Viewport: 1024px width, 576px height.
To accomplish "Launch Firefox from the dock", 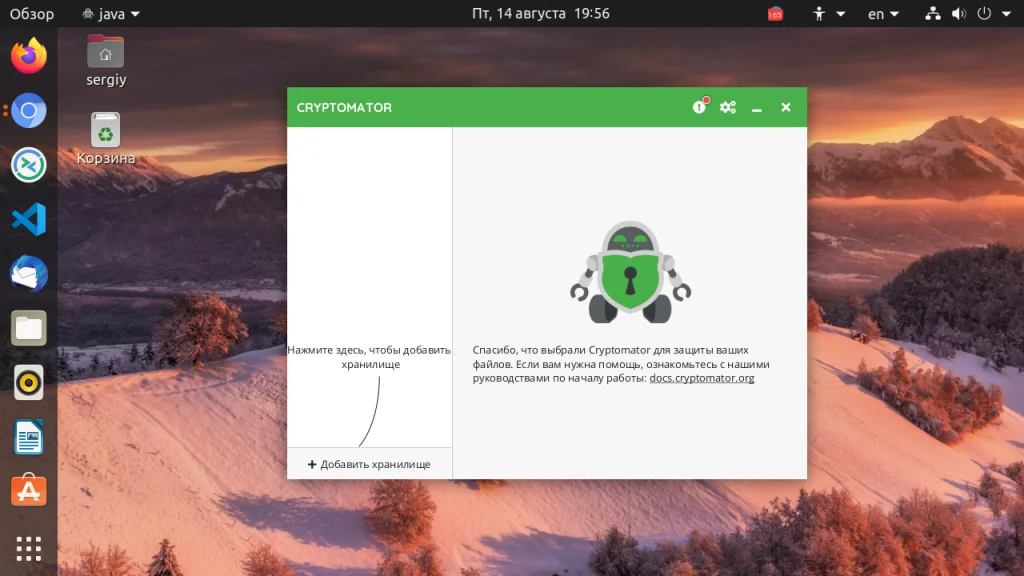I will click(x=29, y=56).
